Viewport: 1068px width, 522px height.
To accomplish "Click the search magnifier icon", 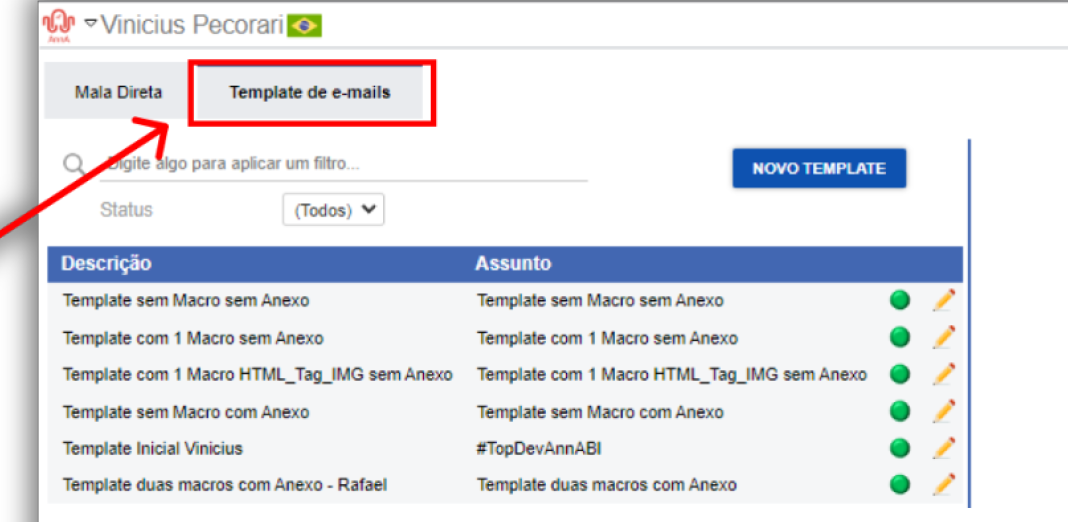I will [74, 164].
